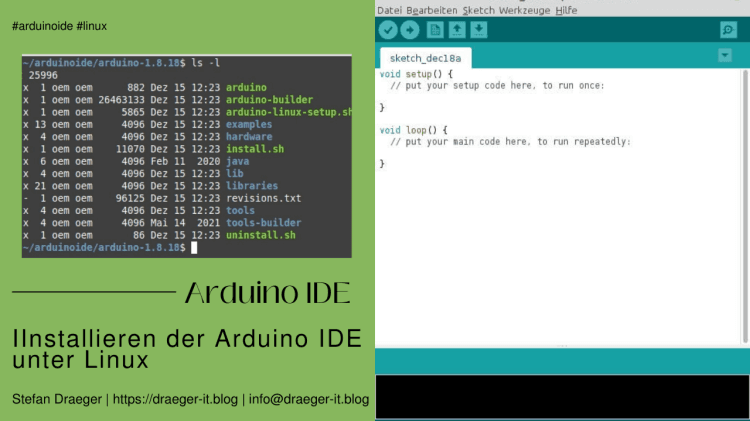Click the file size 26463133 in the terminal
The width and height of the screenshot is (750, 421).
[x=121, y=100]
